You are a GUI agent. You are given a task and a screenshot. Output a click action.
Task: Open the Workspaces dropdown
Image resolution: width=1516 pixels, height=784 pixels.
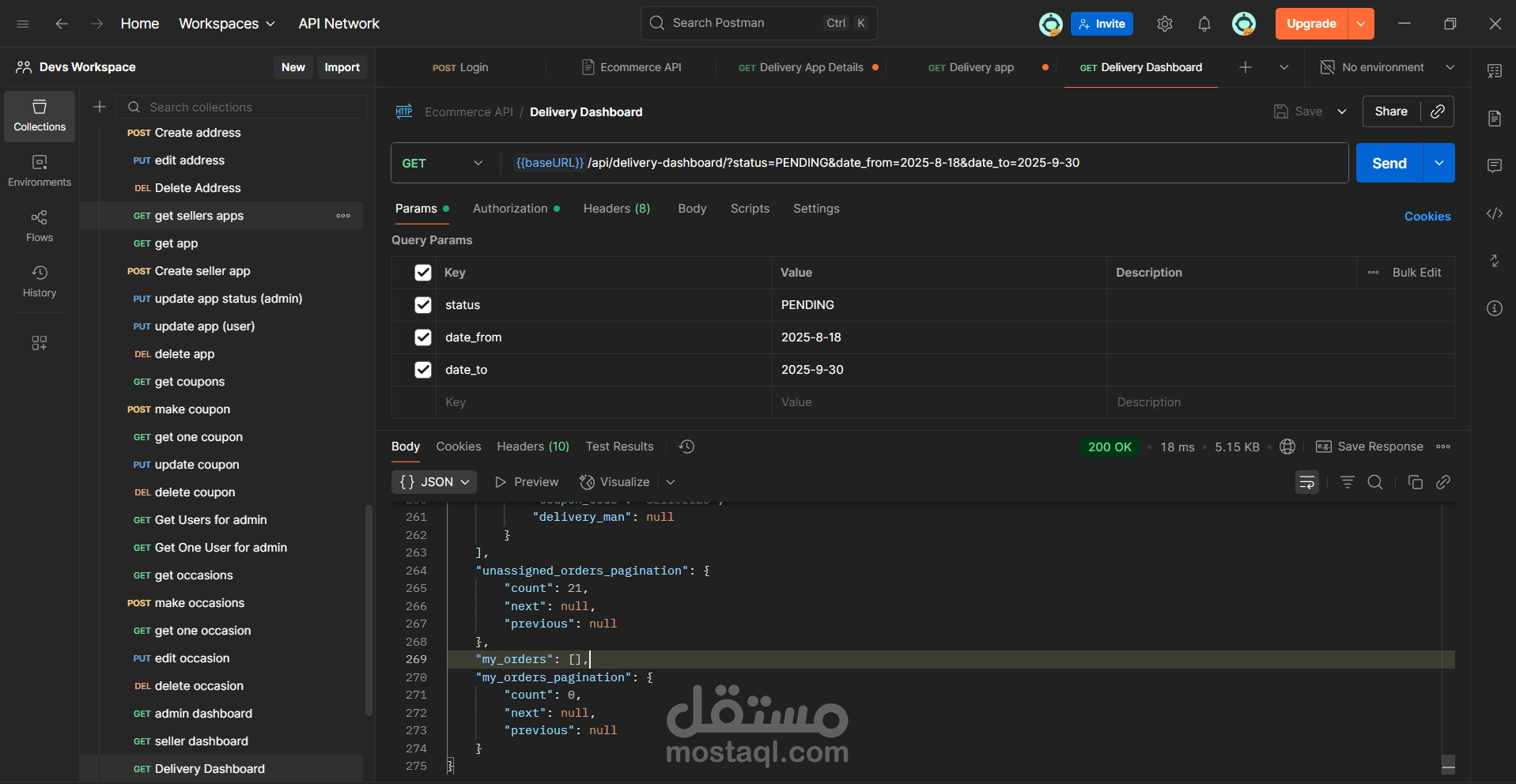pos(227,24)
